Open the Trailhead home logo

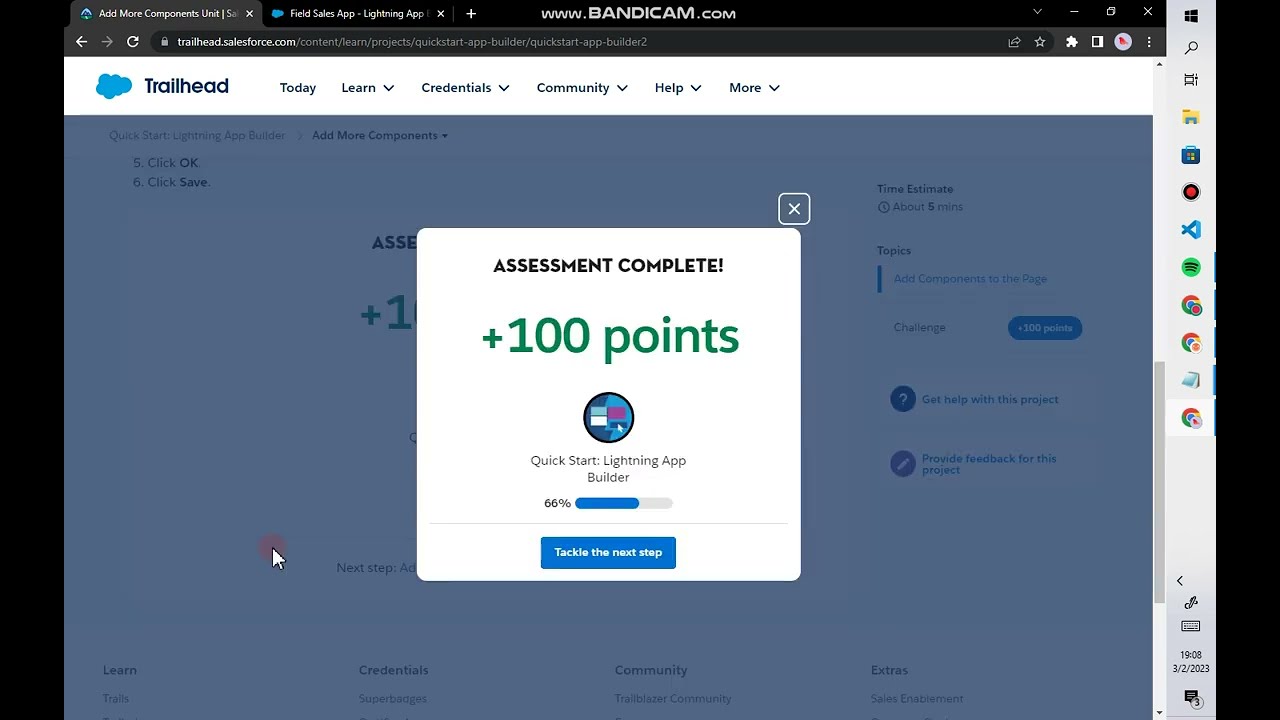(162, 86)
